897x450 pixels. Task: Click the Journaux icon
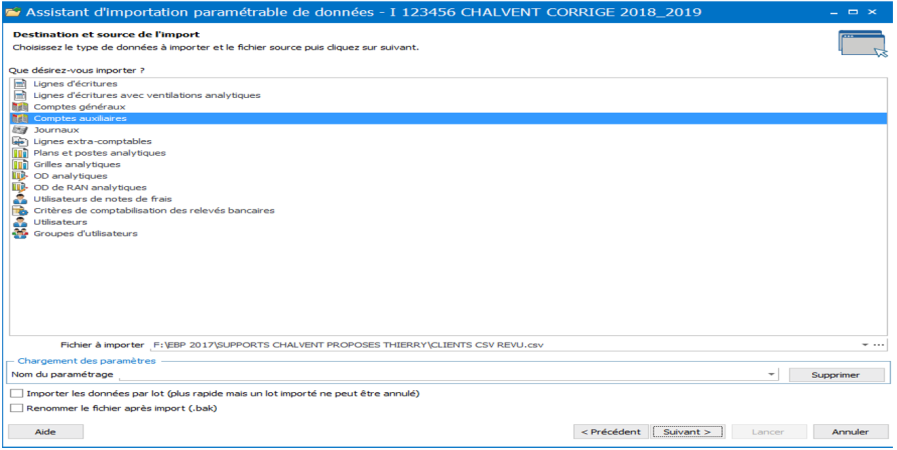coord(20,130)
